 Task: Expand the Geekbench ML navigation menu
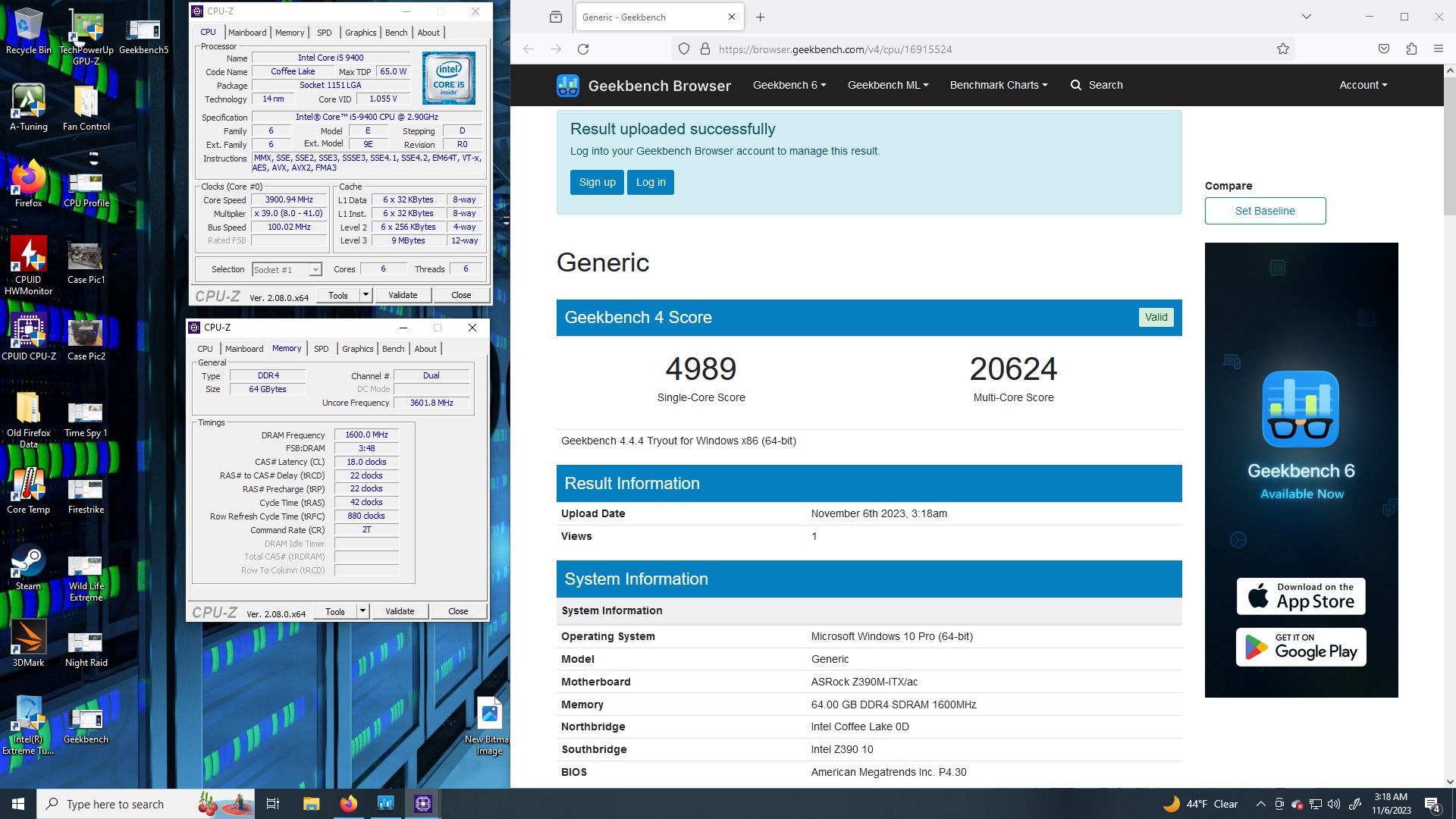point(887,85)
